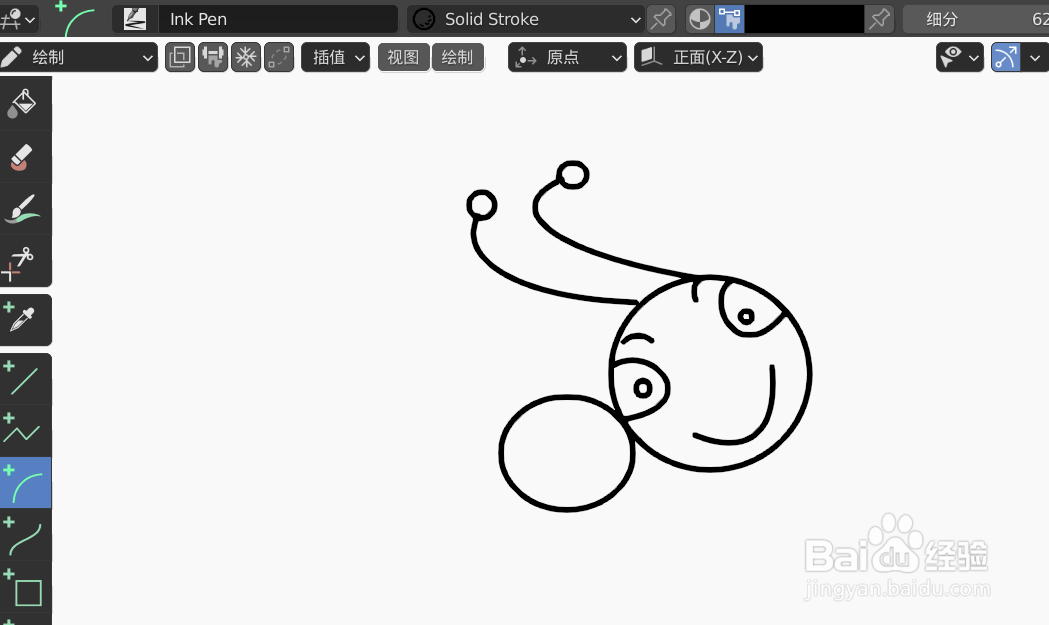Select the S-shaped Curve tool

(25, 535)
